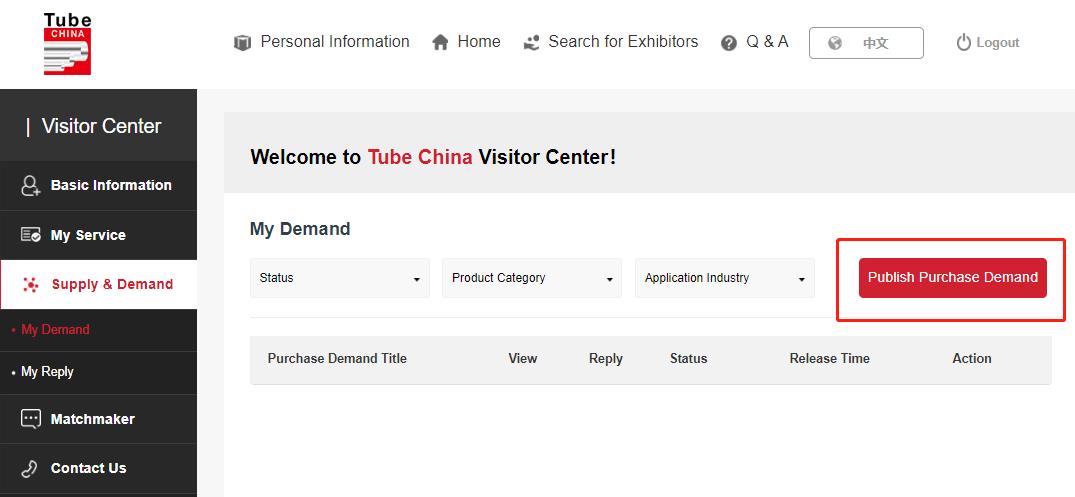
Task: Open the Status dropdown filter
Action: click(340, 278)
